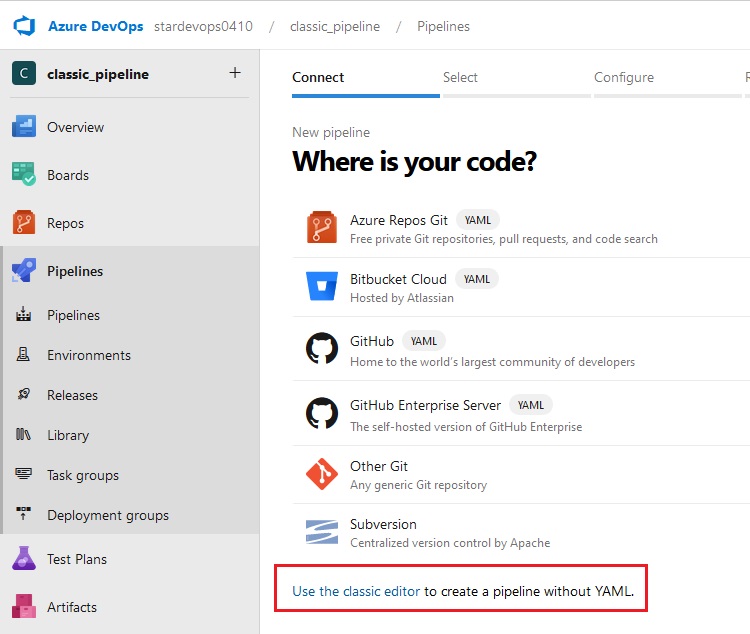Open the Library sidebar label
750x634 pixels.
click(x=68, y=435)
